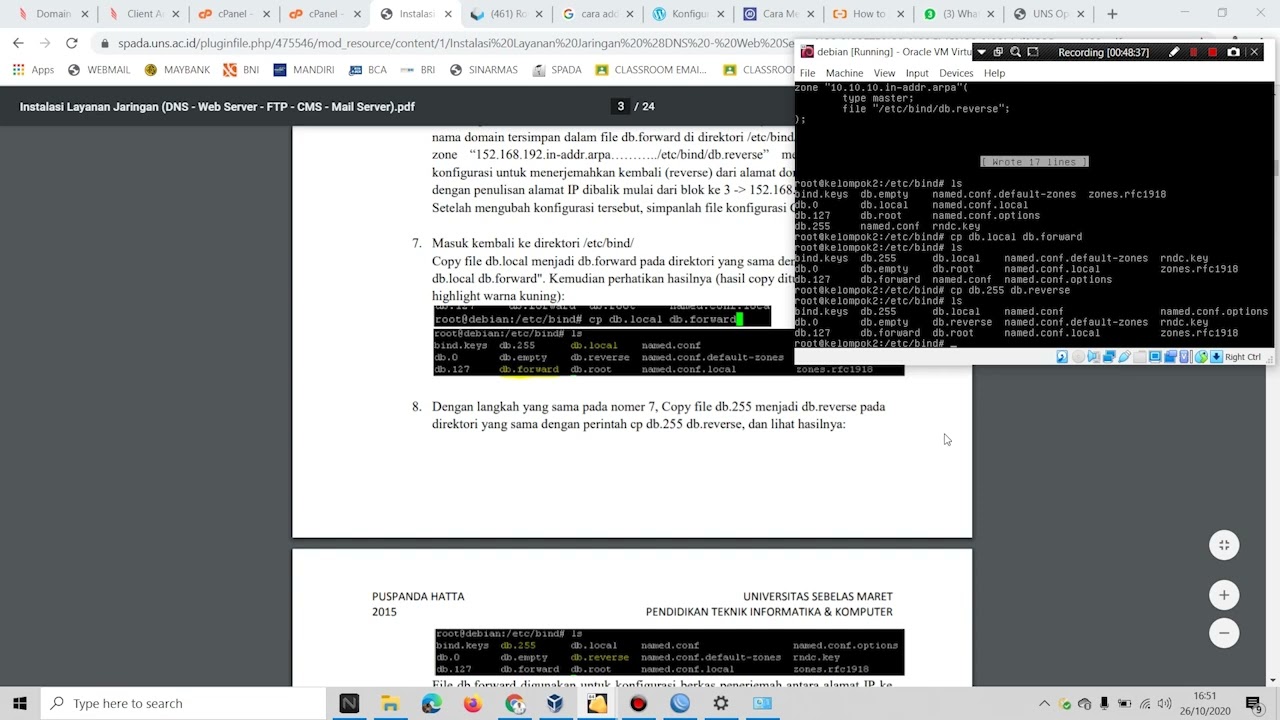1280x720 pixels.
Task: Zoom out of the PDF
Action: (1224, 633)
